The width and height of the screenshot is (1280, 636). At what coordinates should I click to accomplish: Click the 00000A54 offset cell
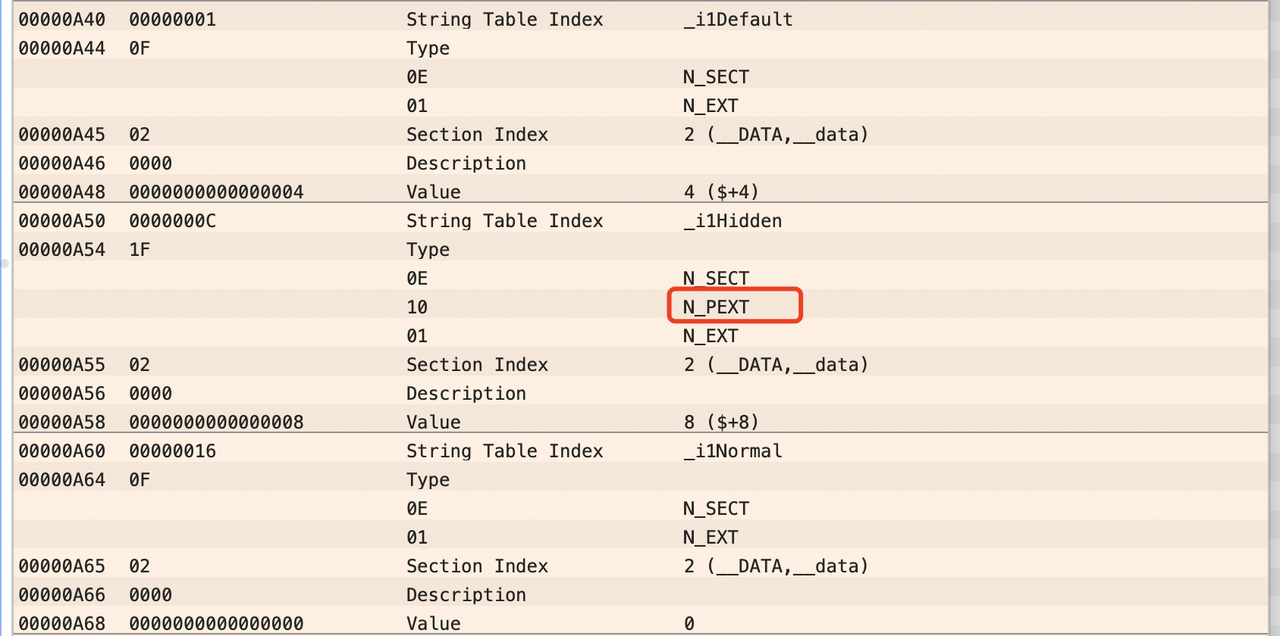click(x=61, y=250)
